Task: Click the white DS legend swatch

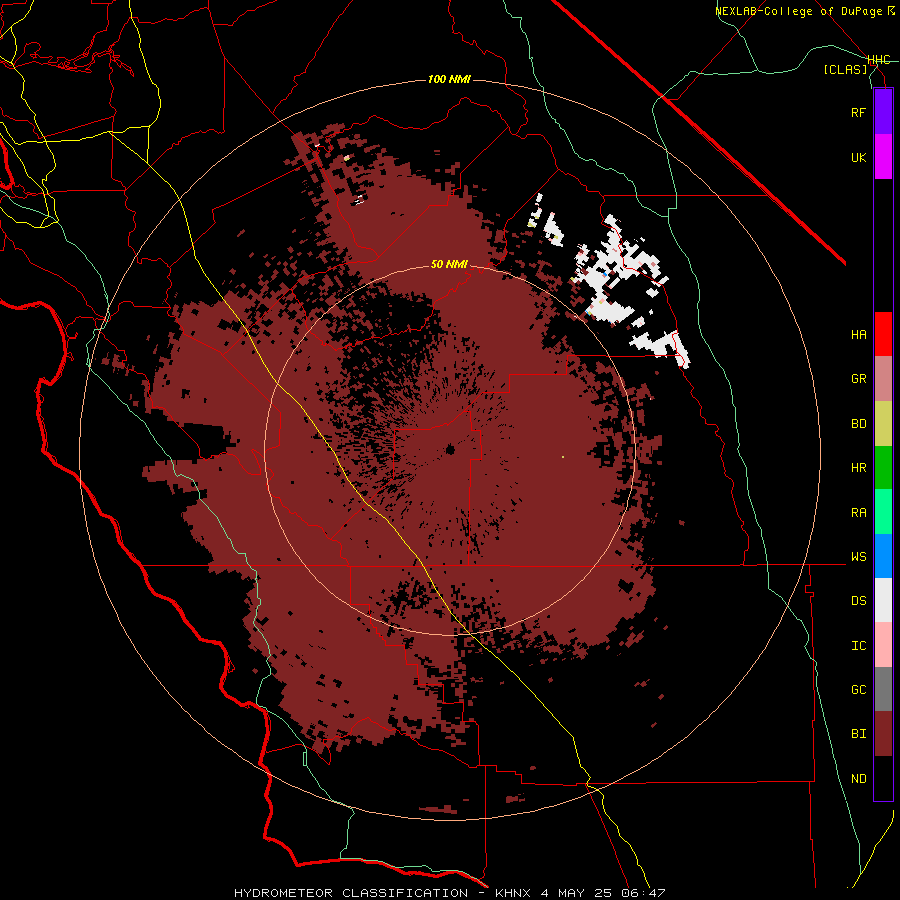Action: 883,600
